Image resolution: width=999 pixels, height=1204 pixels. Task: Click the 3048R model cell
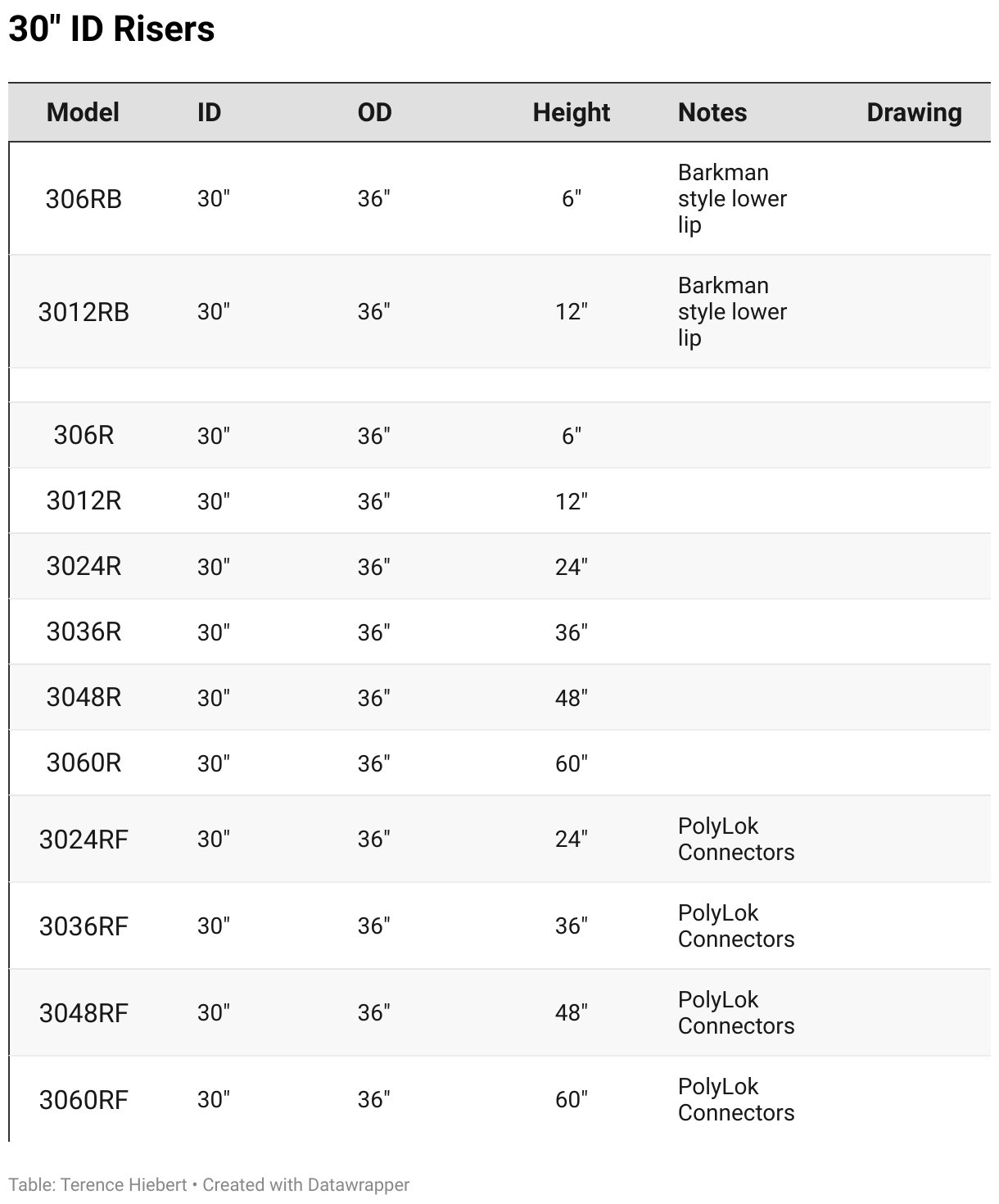point(84,697)
